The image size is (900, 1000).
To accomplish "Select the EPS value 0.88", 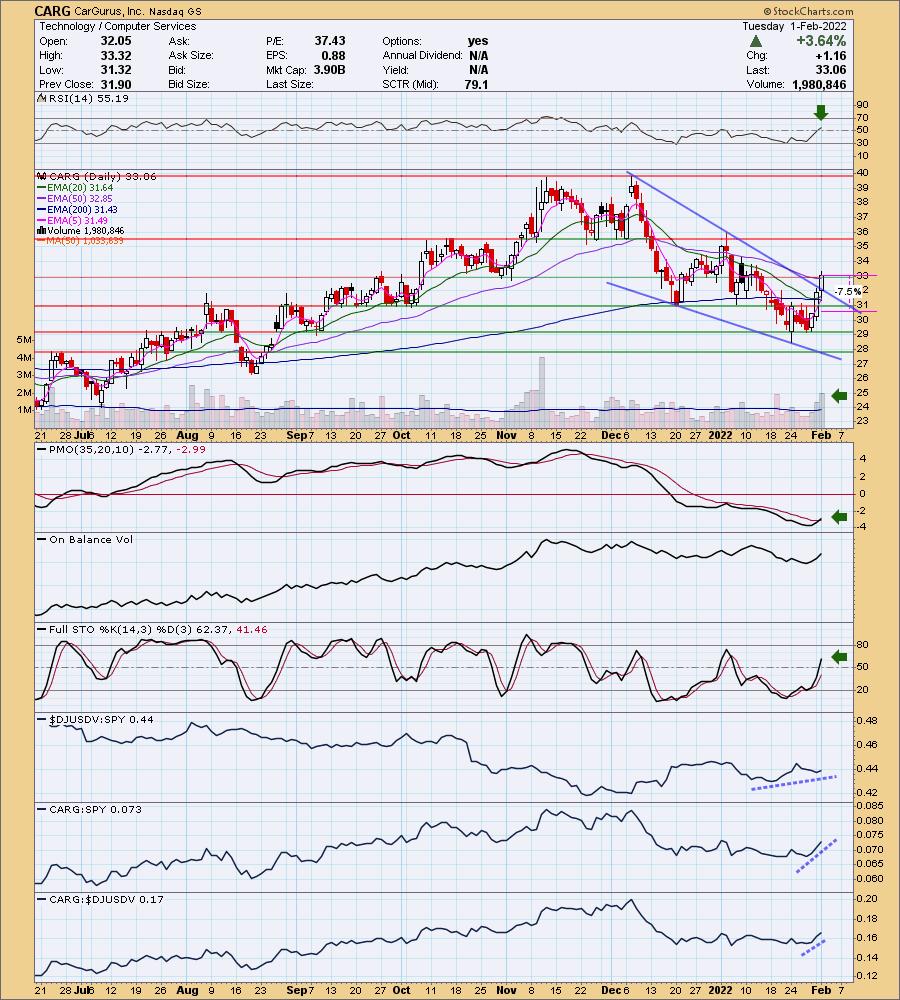I will point(334,55).
